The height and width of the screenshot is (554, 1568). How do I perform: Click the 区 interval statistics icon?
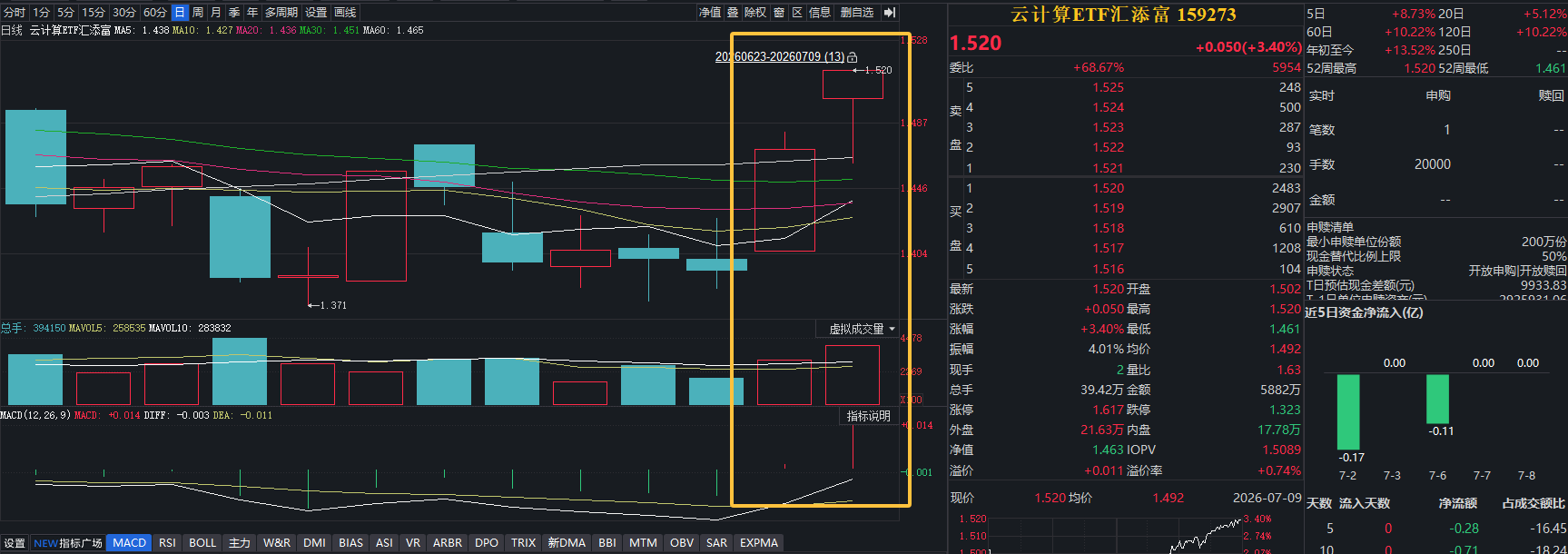(x=797, y=12)
